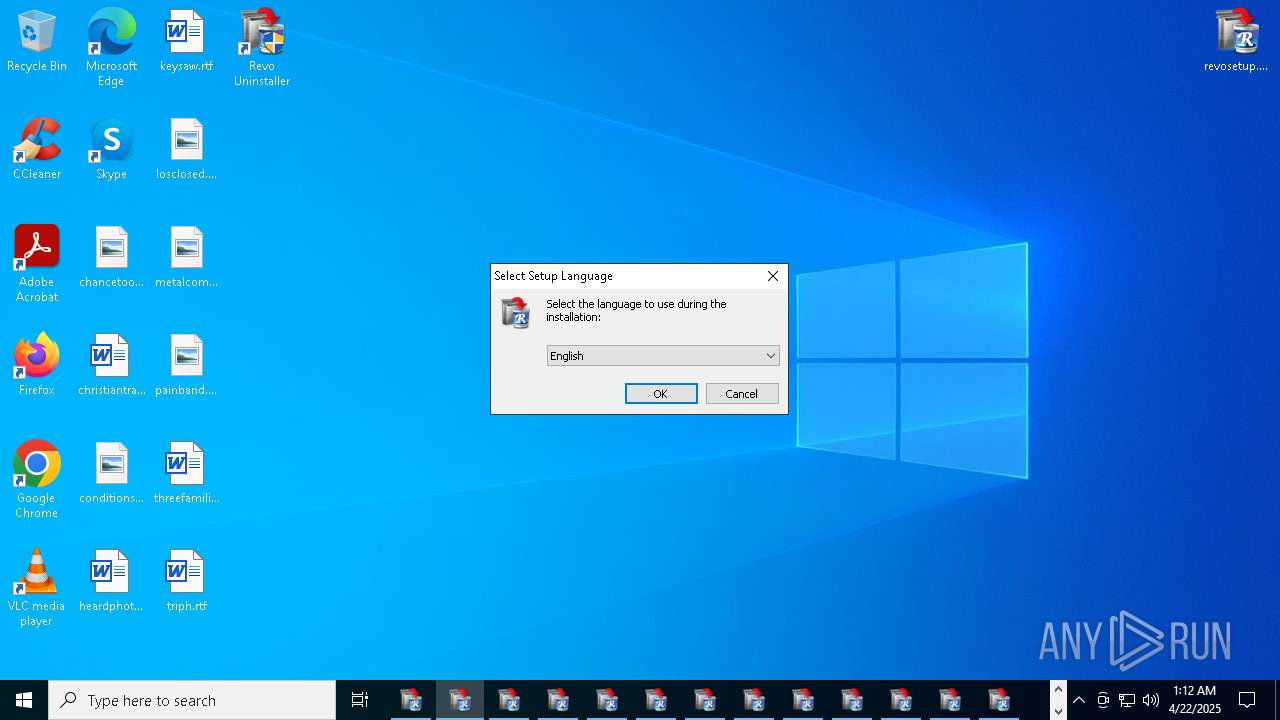The height and width of the screenshot is (720, 1280).
Task: Select the revosetup installer file on desktop
Action: [x=1236, y=42]
